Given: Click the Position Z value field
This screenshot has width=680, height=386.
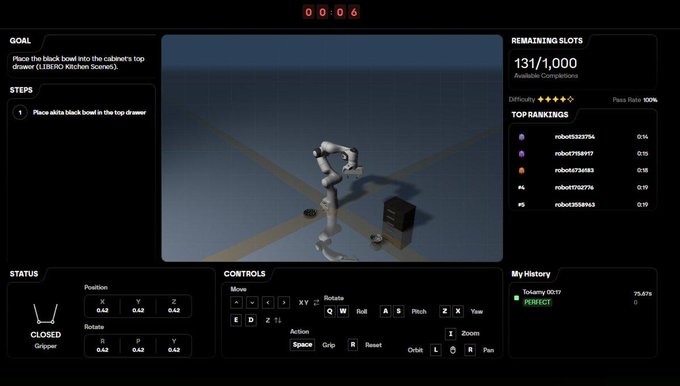Looking at the screenshot, I should point(174,306).
